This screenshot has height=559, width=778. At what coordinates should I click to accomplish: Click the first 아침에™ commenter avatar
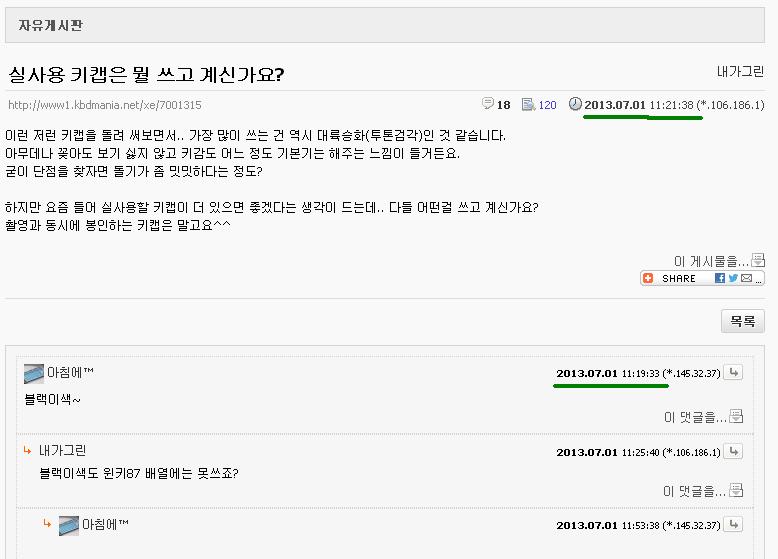[x=34, y=373]
